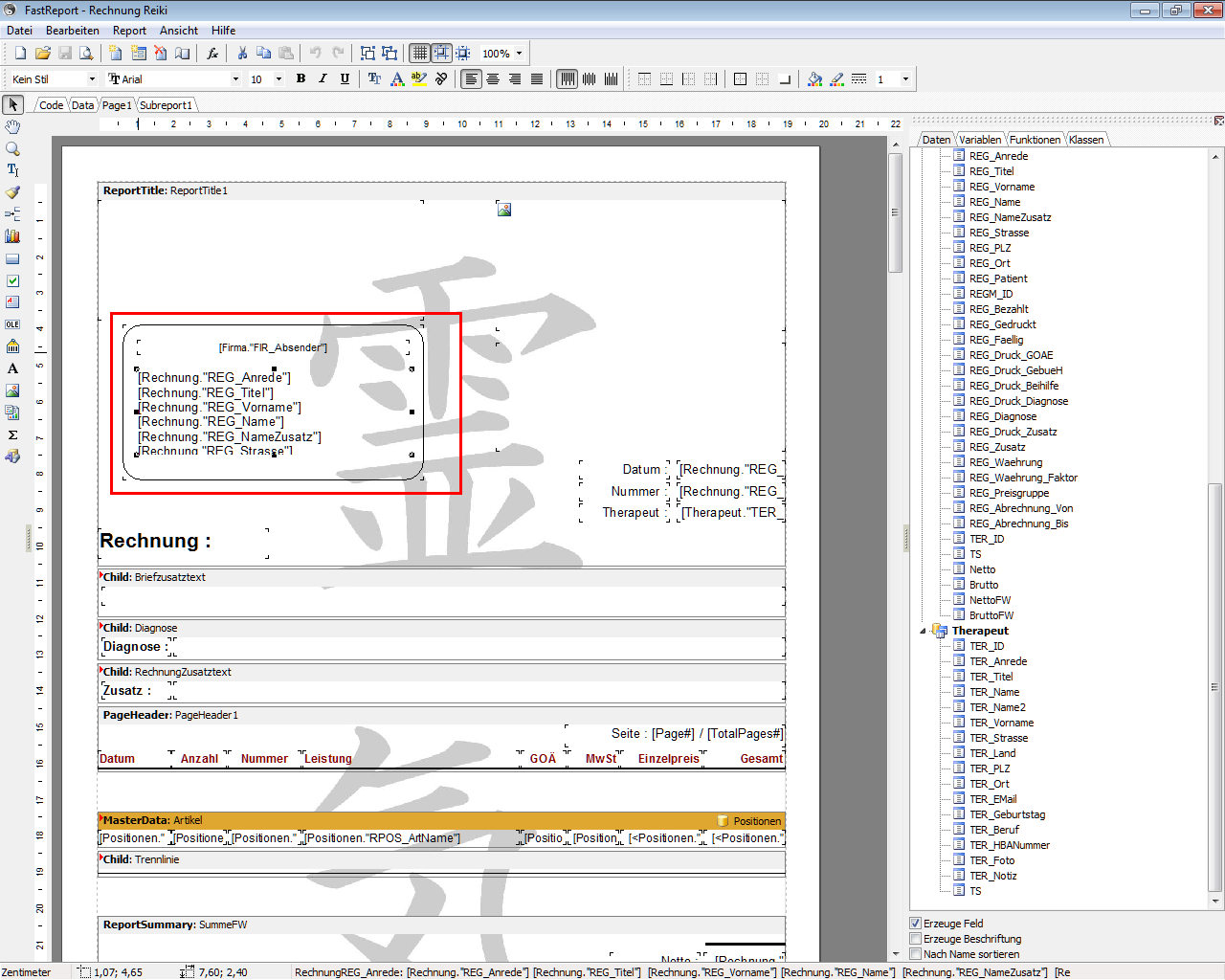This screenshot has height=980, width=1225.
Task: Delete the current page
Action: point(161,54)
